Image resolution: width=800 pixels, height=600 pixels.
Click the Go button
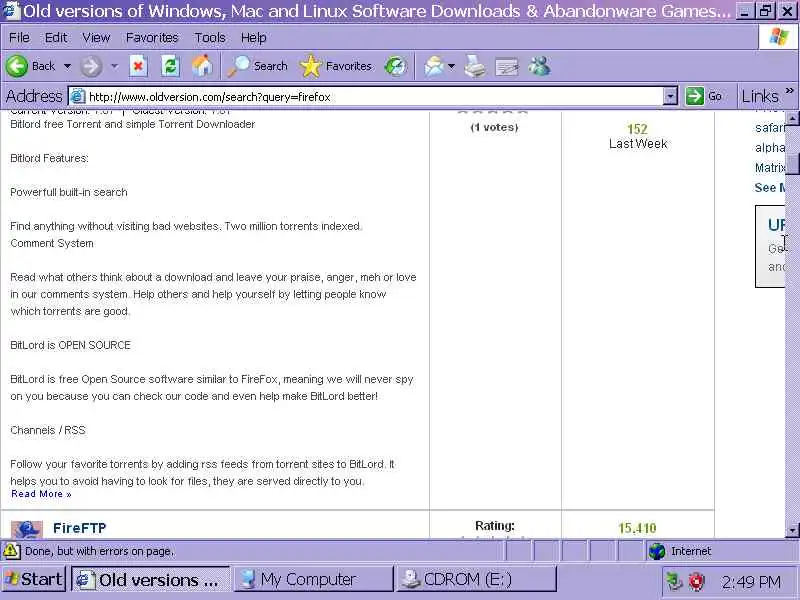(x=705, y=96)
